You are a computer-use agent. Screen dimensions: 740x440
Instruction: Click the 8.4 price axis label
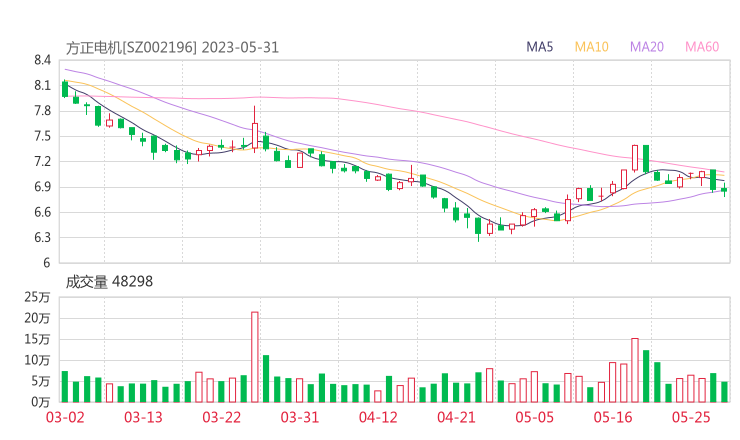click(x=42, y=60)
